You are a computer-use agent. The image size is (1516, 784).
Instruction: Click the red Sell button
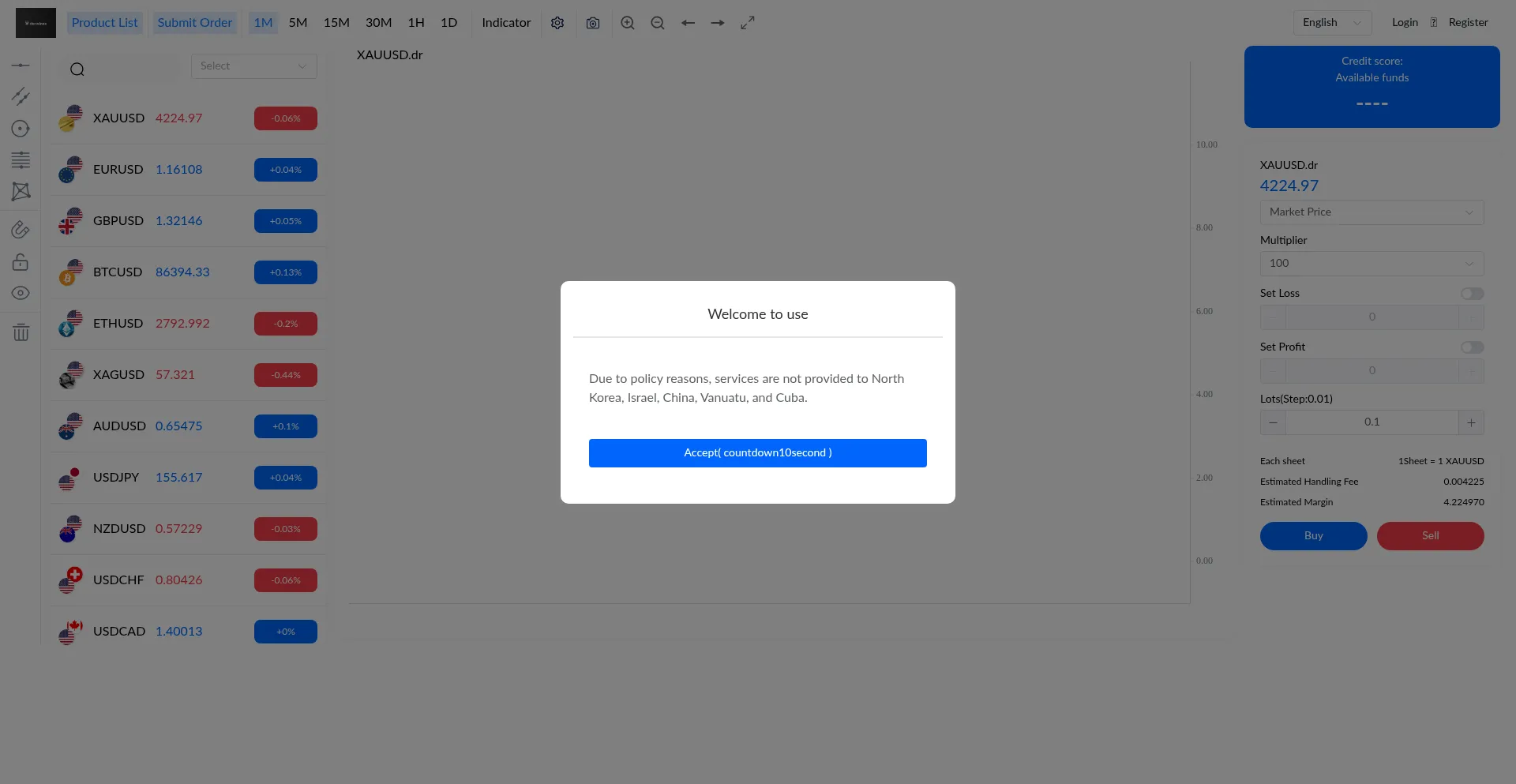(1430, 536)
